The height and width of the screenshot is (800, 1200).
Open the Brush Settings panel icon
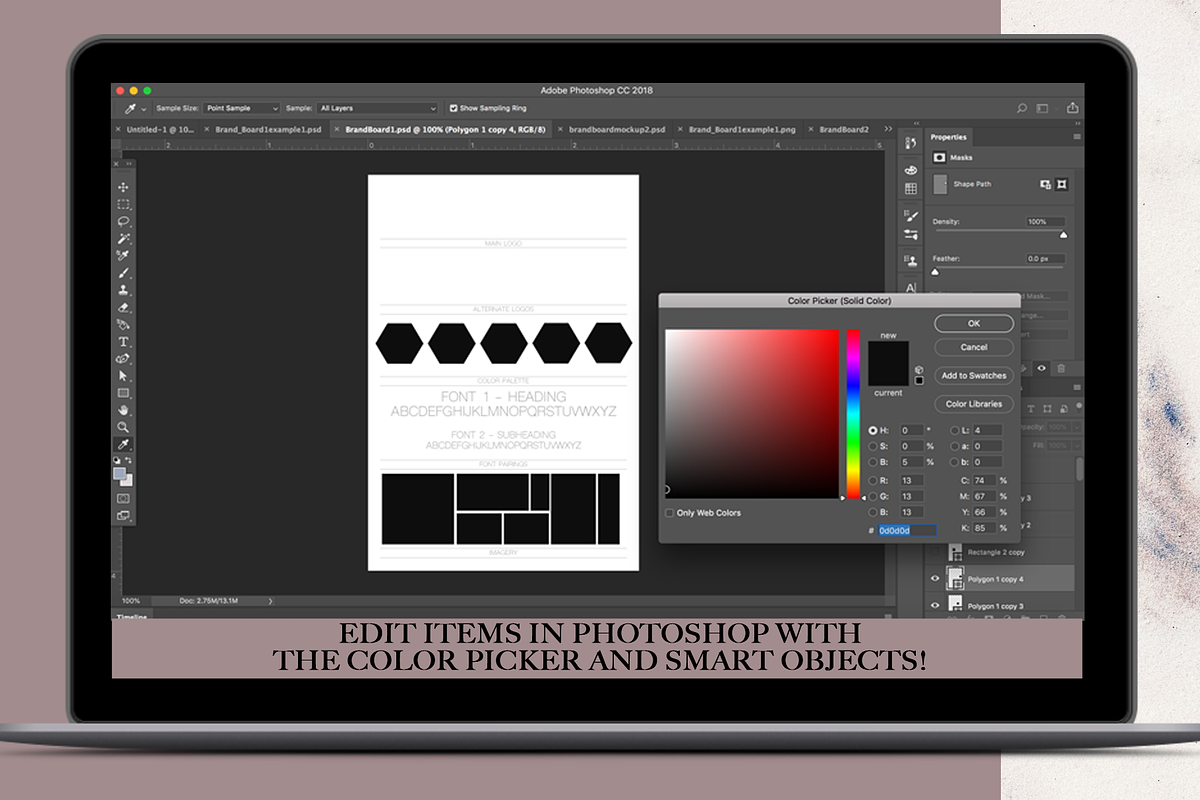[x=910, y=215]
